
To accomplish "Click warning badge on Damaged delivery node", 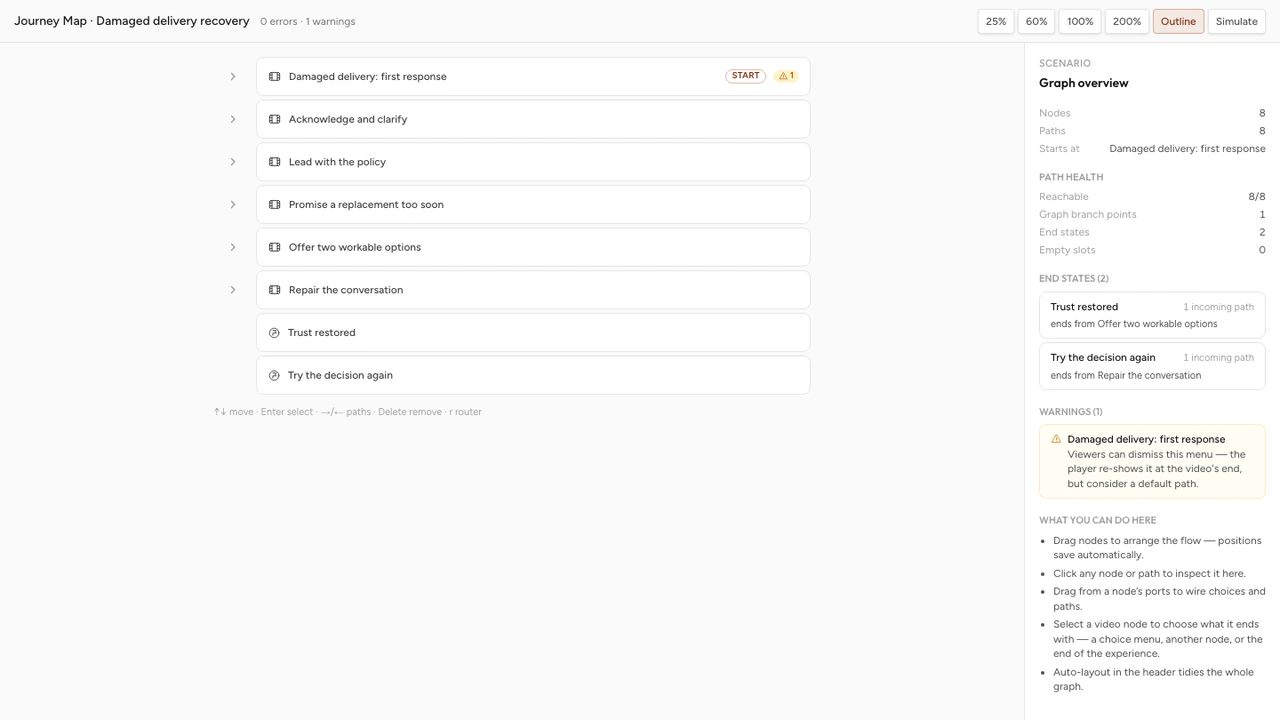I will 786,76.
